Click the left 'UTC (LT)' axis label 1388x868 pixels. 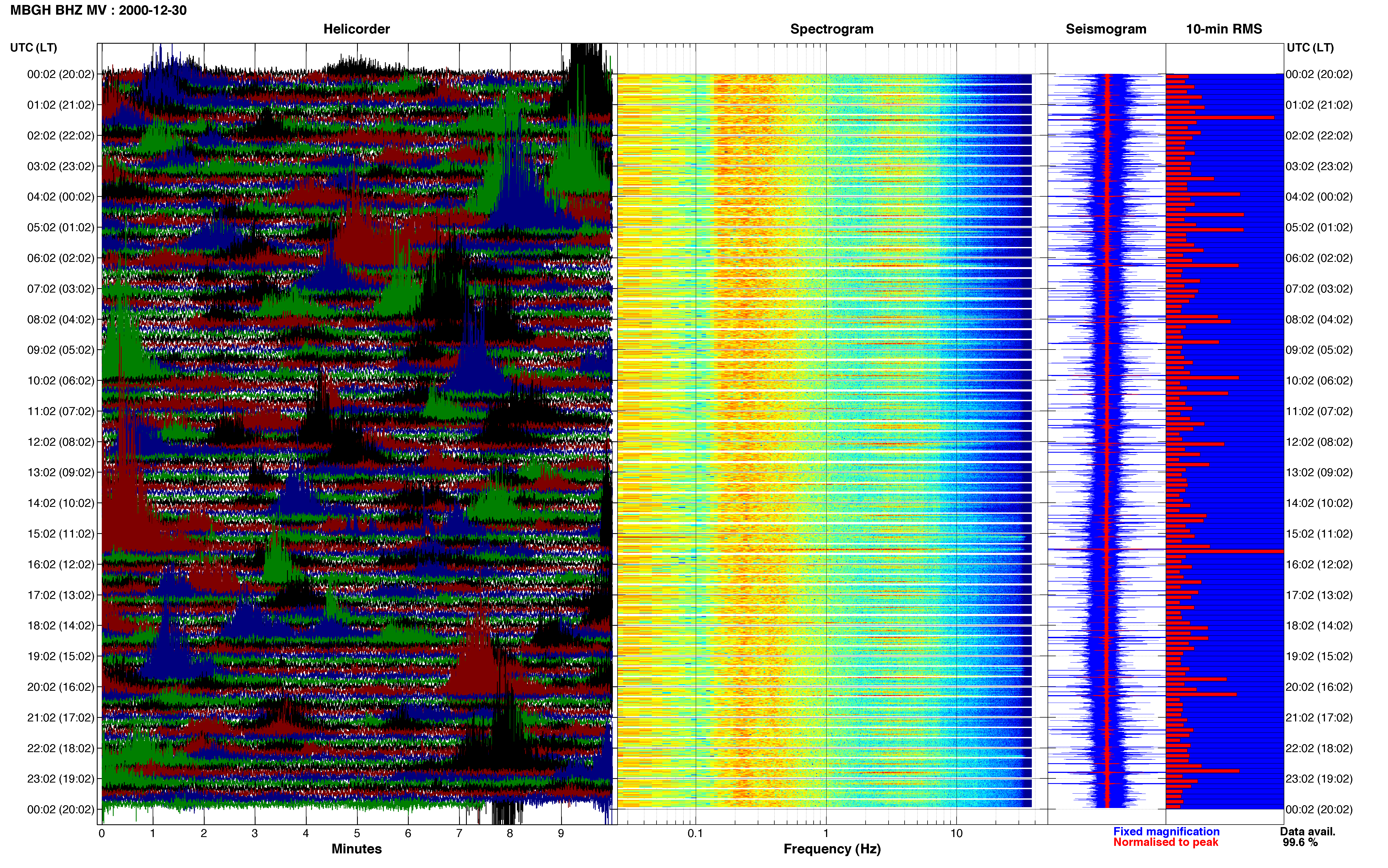pos(34,48)
